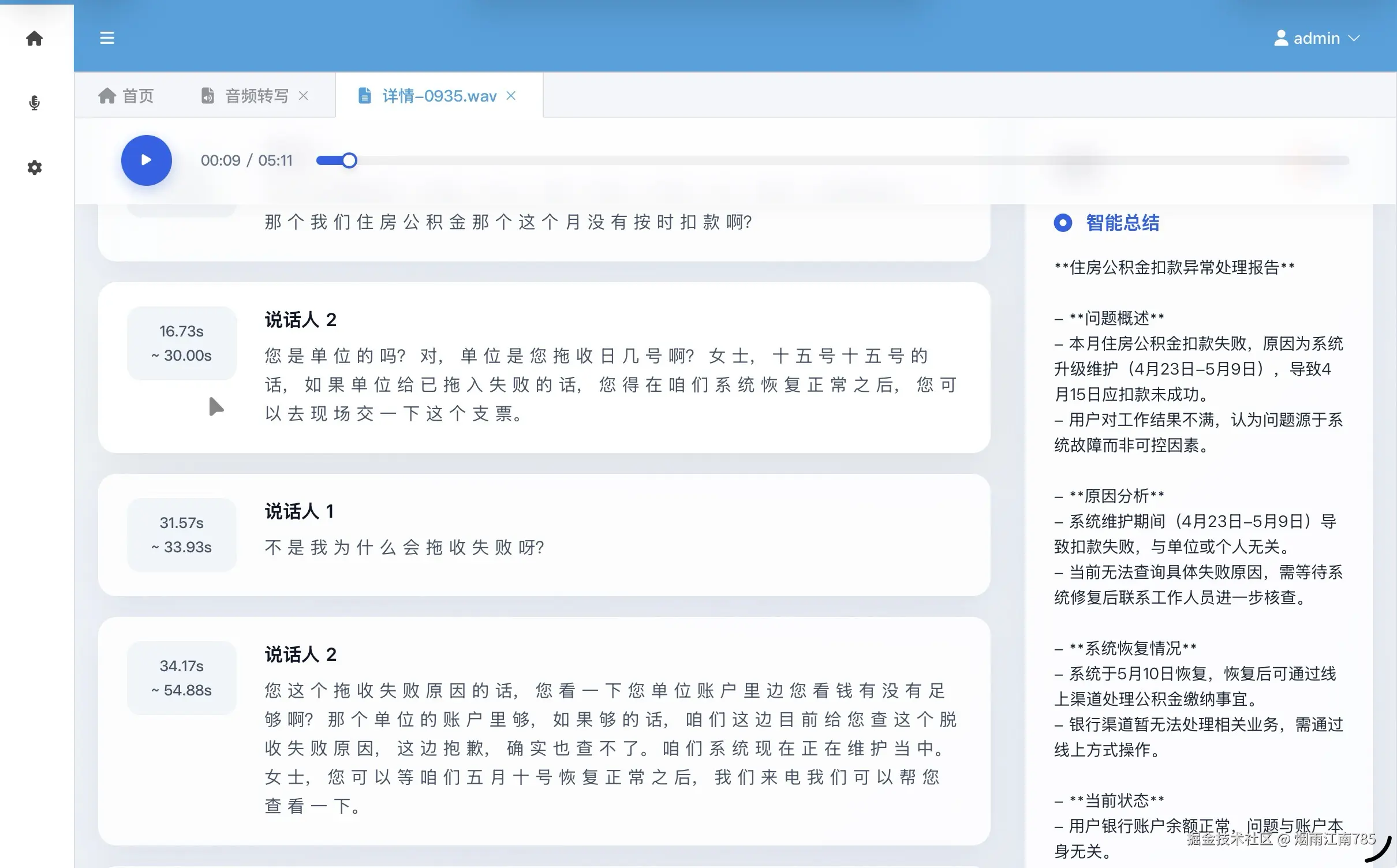Click the audio progress slider handle
This screenshot has width=1397, height=868.
coord(349,160)
